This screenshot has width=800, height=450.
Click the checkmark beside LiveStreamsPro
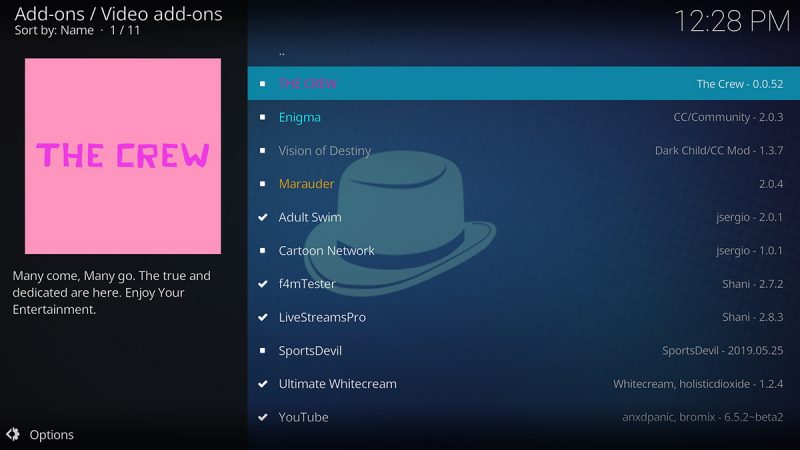(x=262, y=317)
